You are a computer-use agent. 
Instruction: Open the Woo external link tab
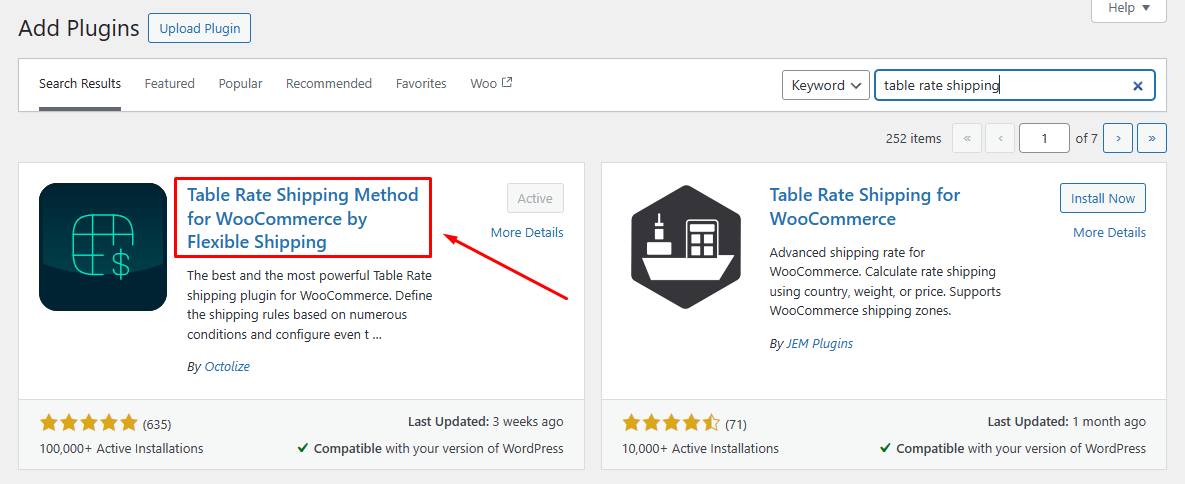tap(491, 84)
